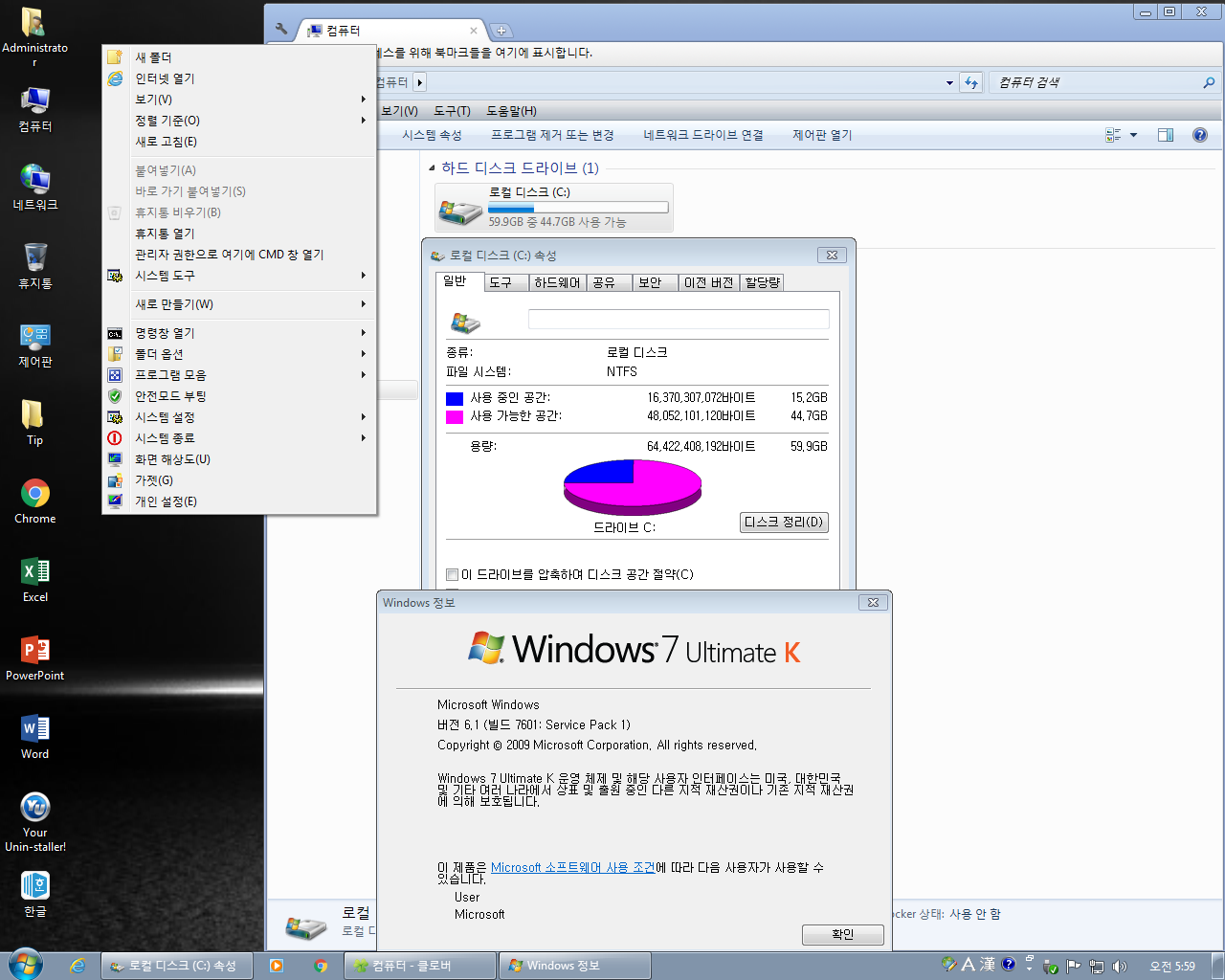Launch PowerPoint from the desktop
Viewport: 1225px width, 980px height.
tap(34, 658)
